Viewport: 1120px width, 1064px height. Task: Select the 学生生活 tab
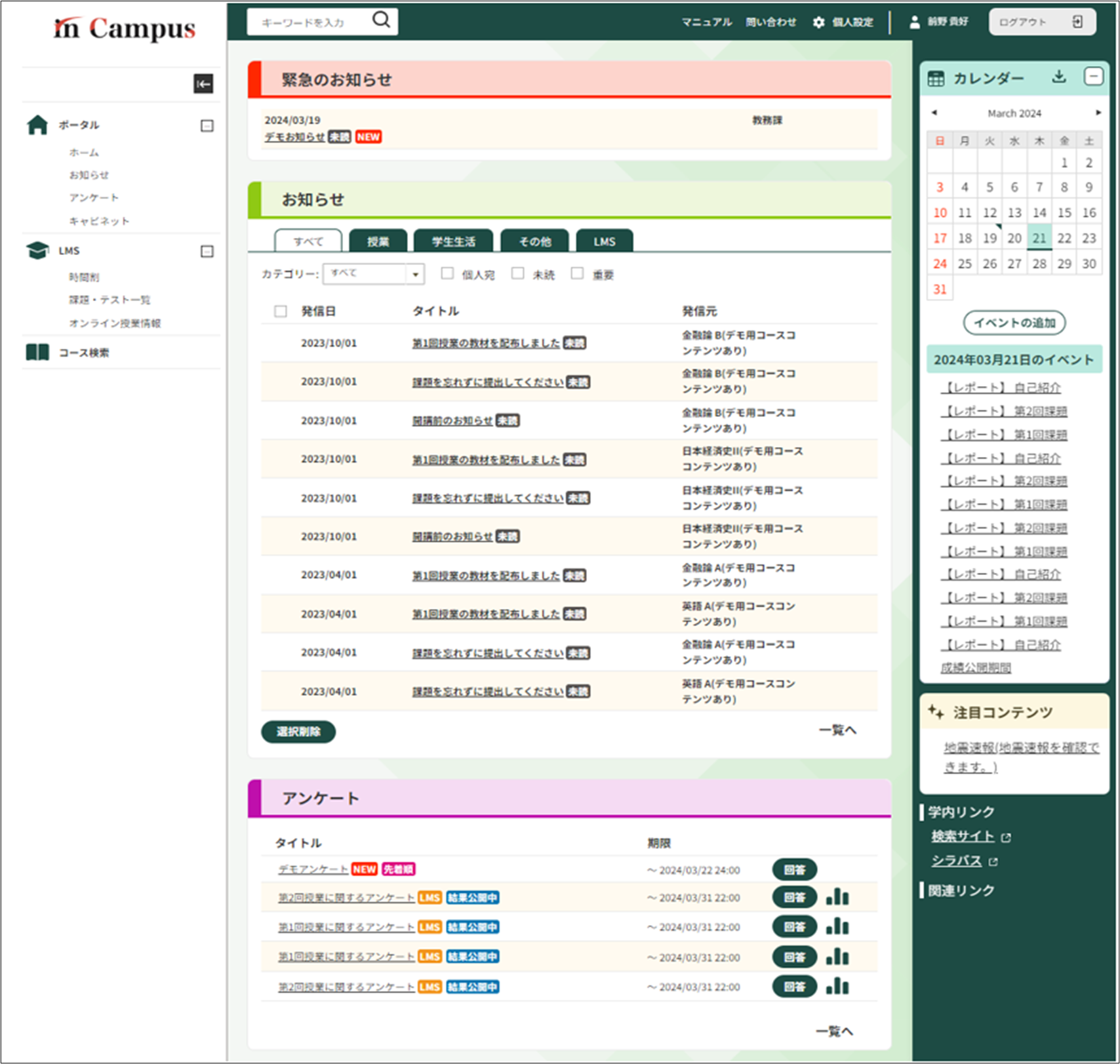click(x=453, y=241)
